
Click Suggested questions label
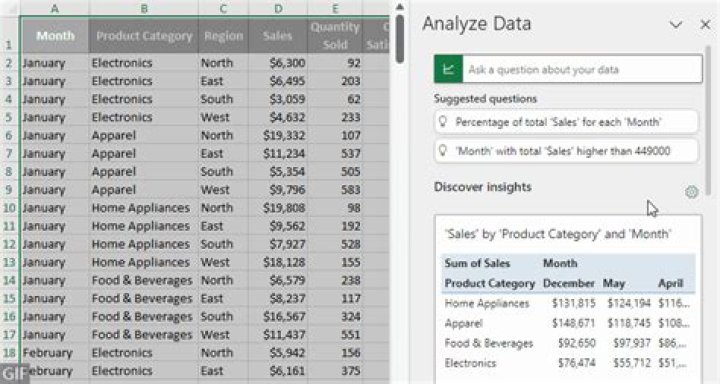(485, 98)
